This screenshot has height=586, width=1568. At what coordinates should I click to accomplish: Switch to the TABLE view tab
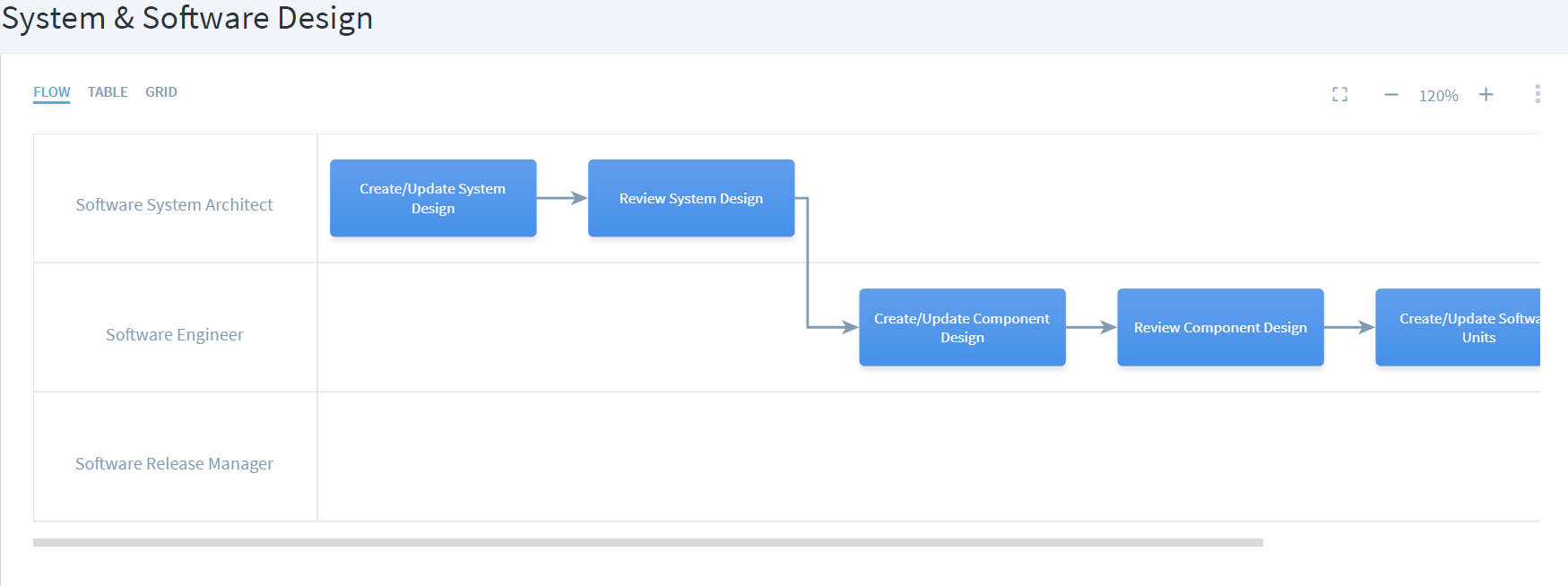[x=108, y=92]
